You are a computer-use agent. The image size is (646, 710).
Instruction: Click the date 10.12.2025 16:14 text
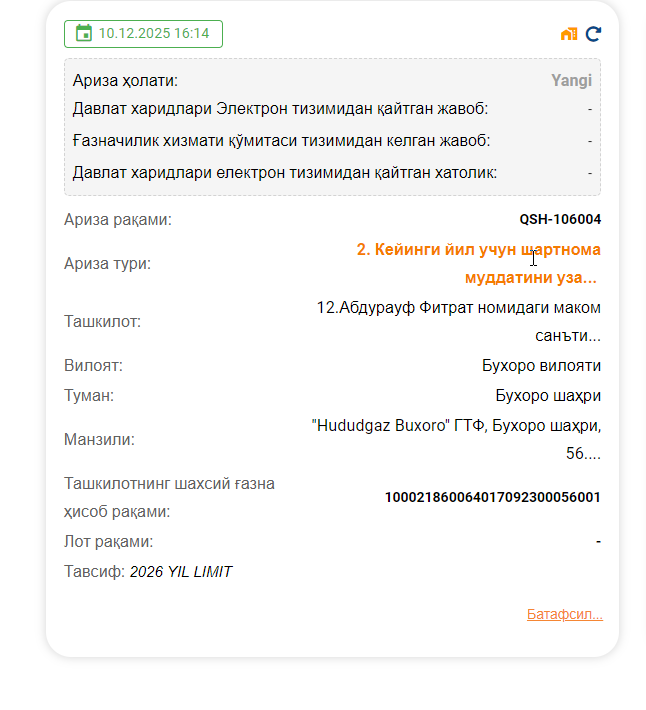coord(154,34)
